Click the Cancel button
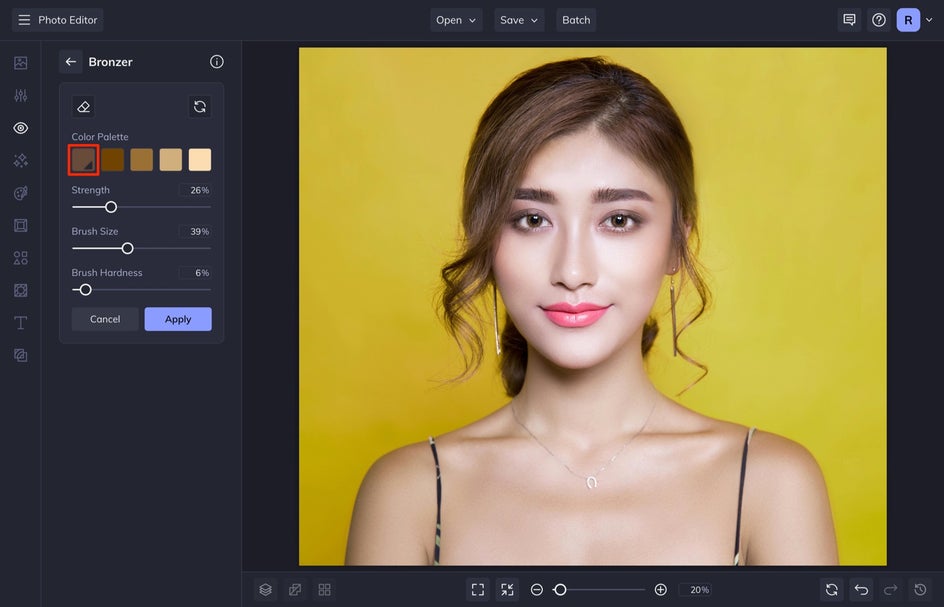 point(105,319)
